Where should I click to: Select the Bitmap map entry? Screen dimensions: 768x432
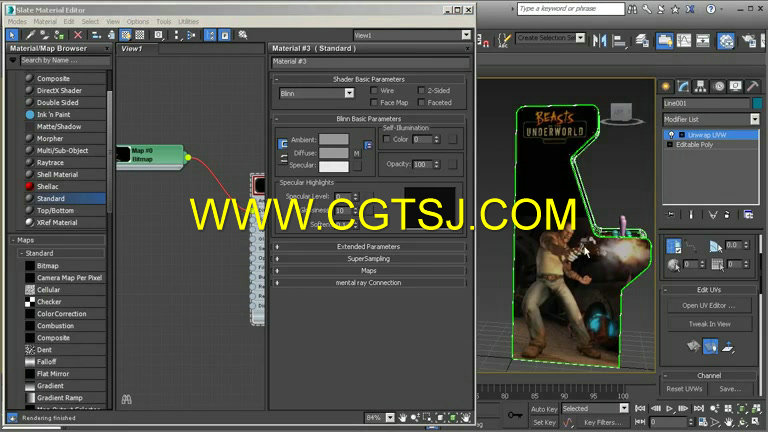[65, 265]
